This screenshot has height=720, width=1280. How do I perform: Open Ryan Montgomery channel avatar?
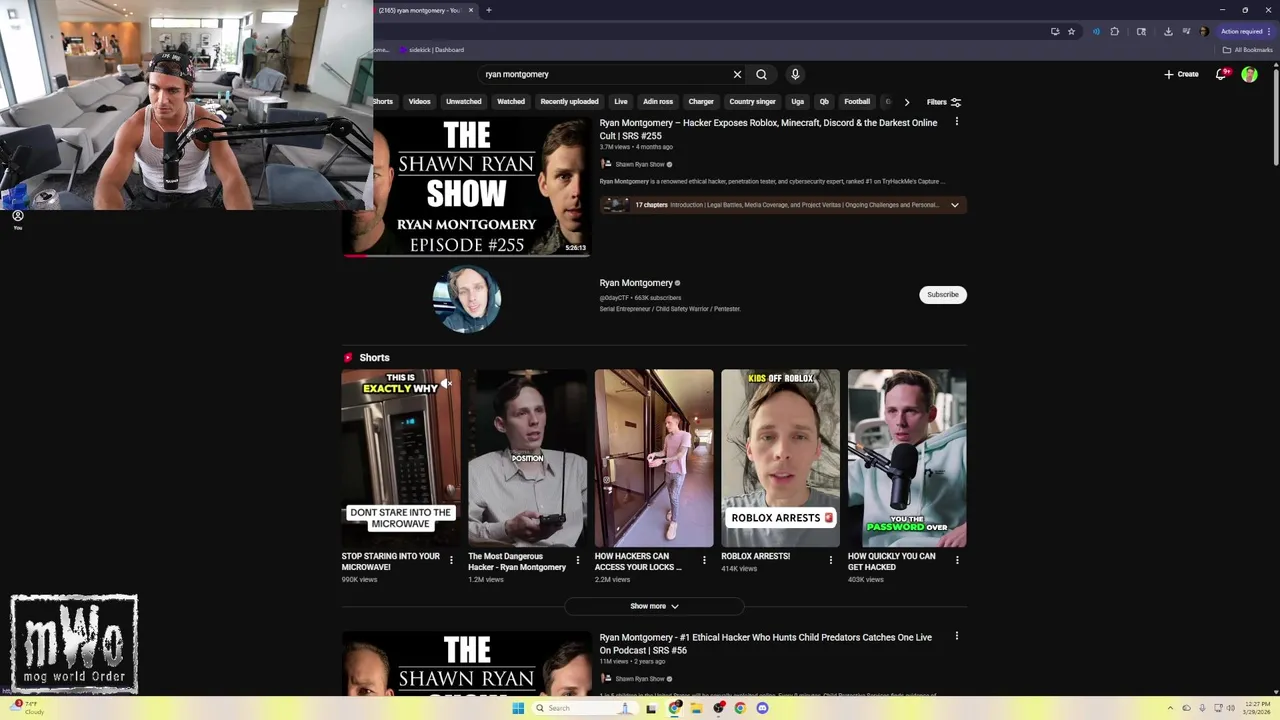[x=466, y=298]
